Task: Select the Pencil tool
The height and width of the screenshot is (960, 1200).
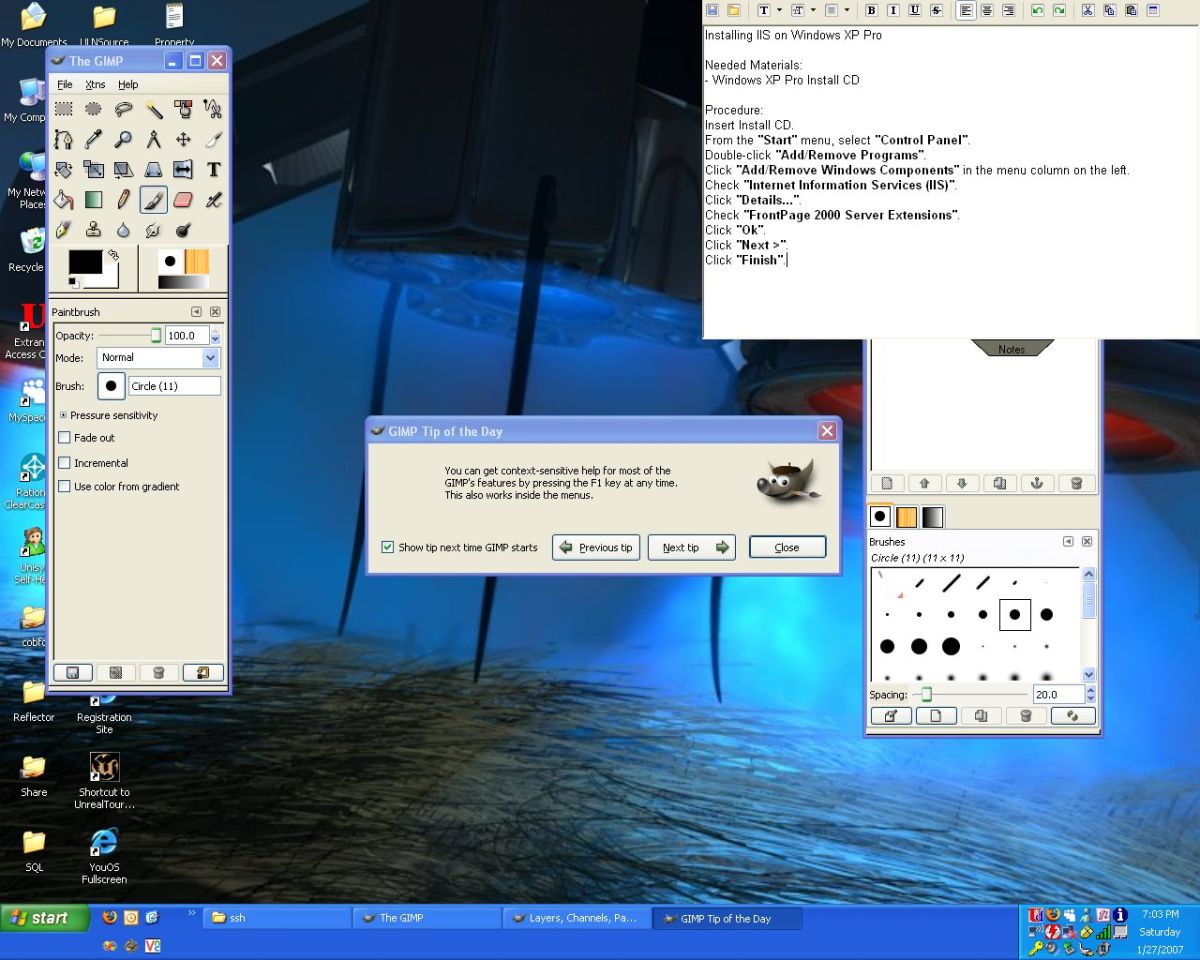Action: (x=124, y=200)
